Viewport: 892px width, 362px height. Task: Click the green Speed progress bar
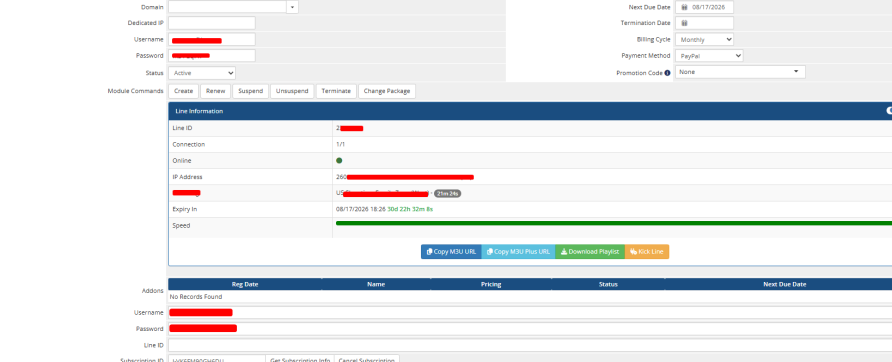coord(614,223)
